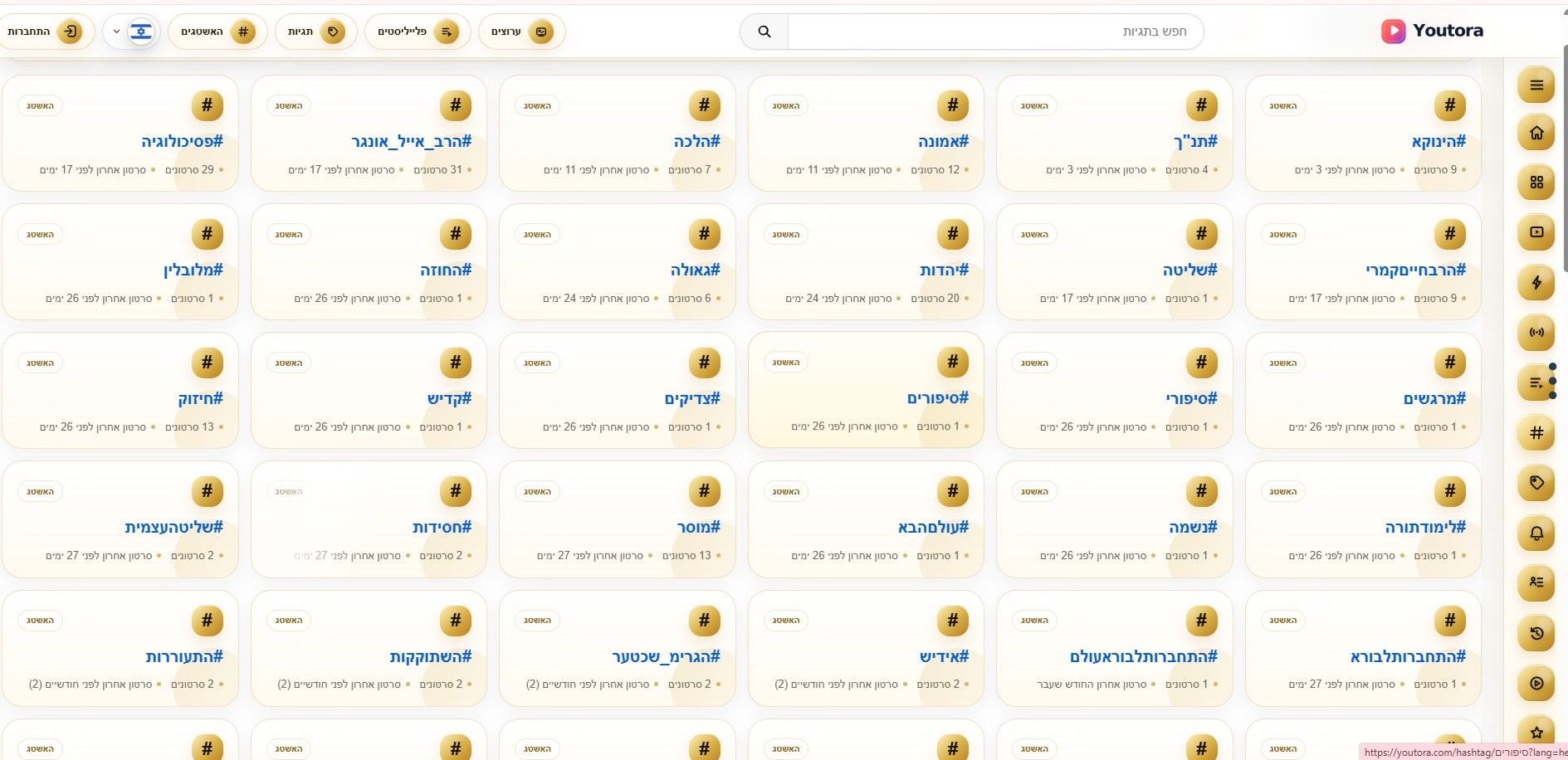Open the tag icon in the sidebar

click(1536, 482)
